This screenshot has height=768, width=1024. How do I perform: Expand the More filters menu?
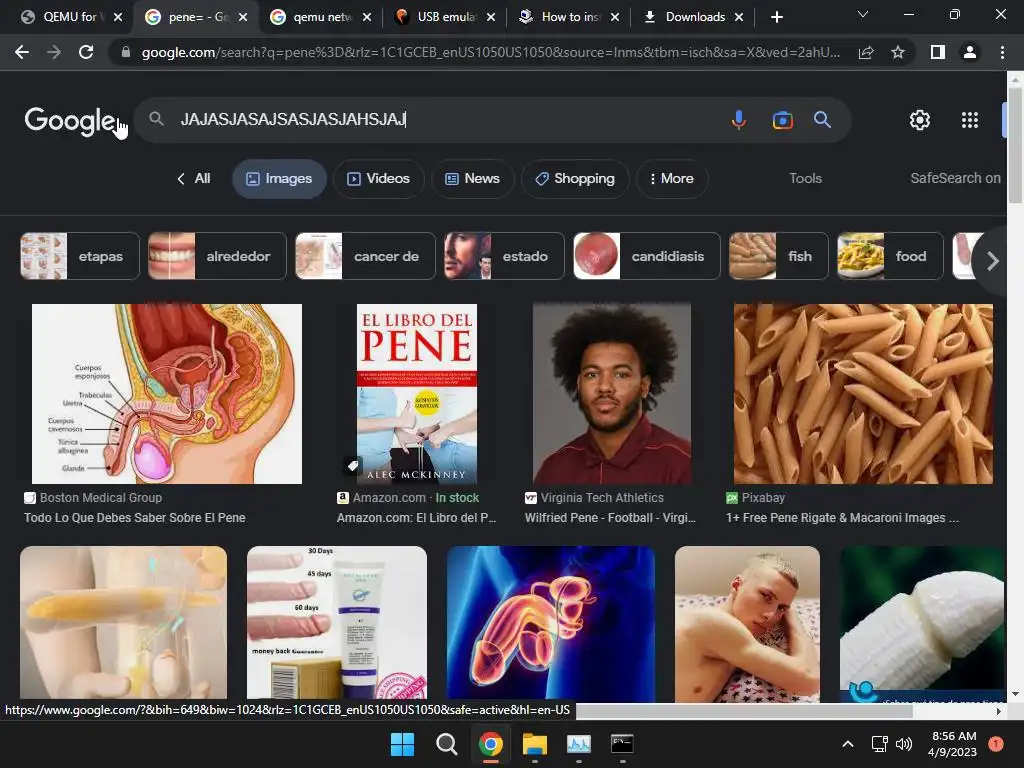click(672, 178)
